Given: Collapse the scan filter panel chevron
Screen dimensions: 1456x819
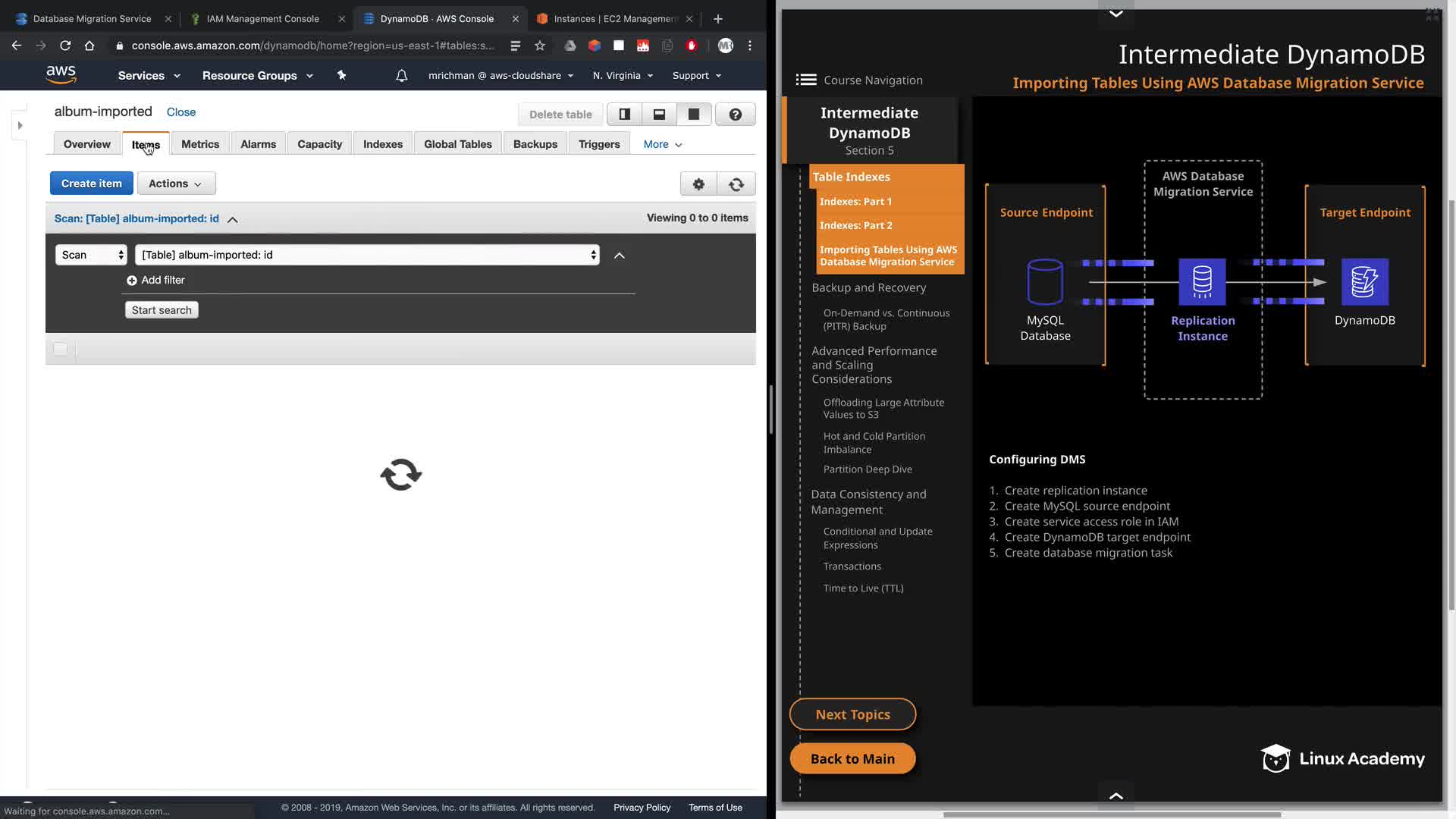Looking at the screenshot, I should 619,256.
